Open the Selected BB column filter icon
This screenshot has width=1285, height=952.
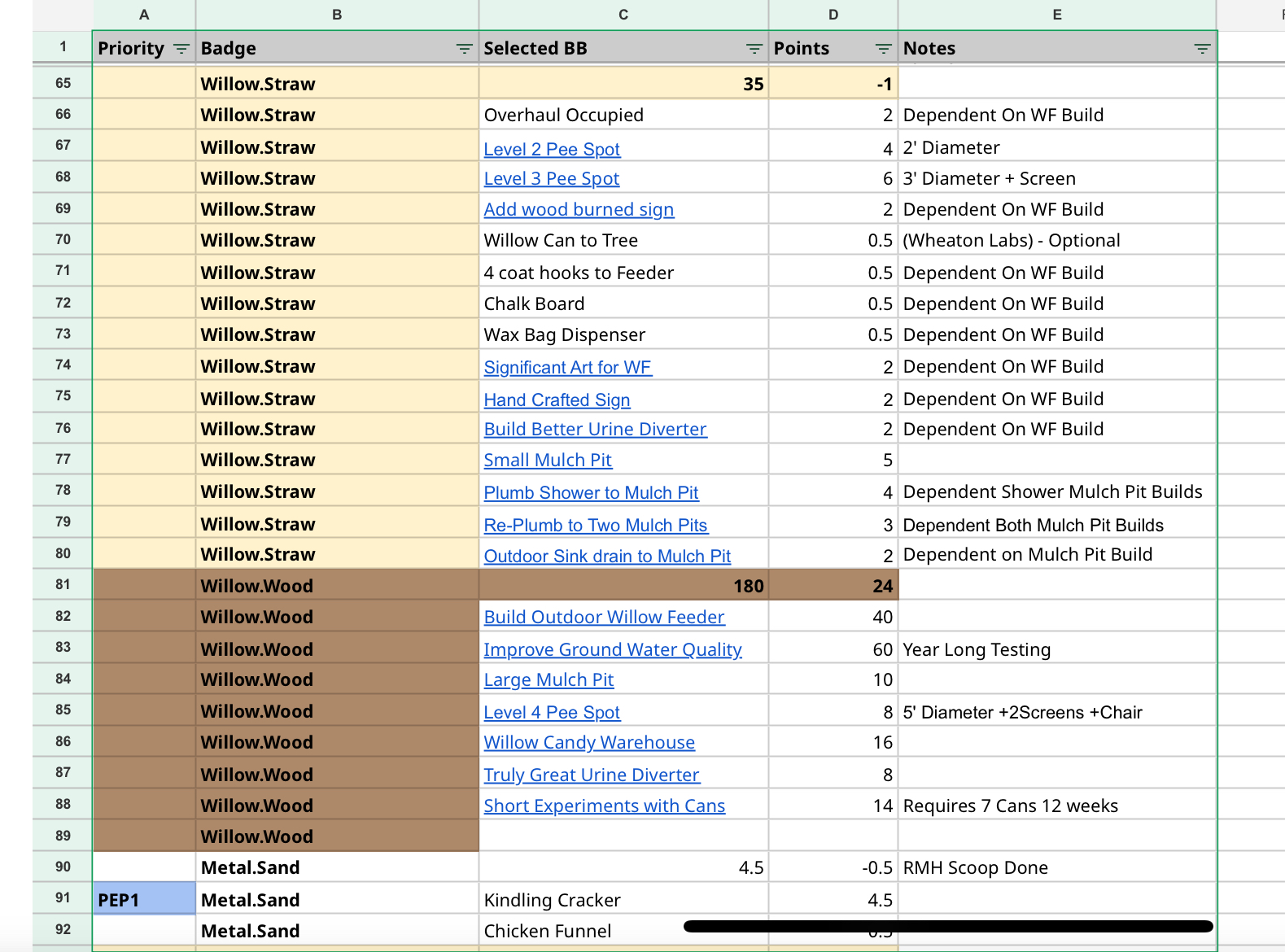(x=754, y=49)
